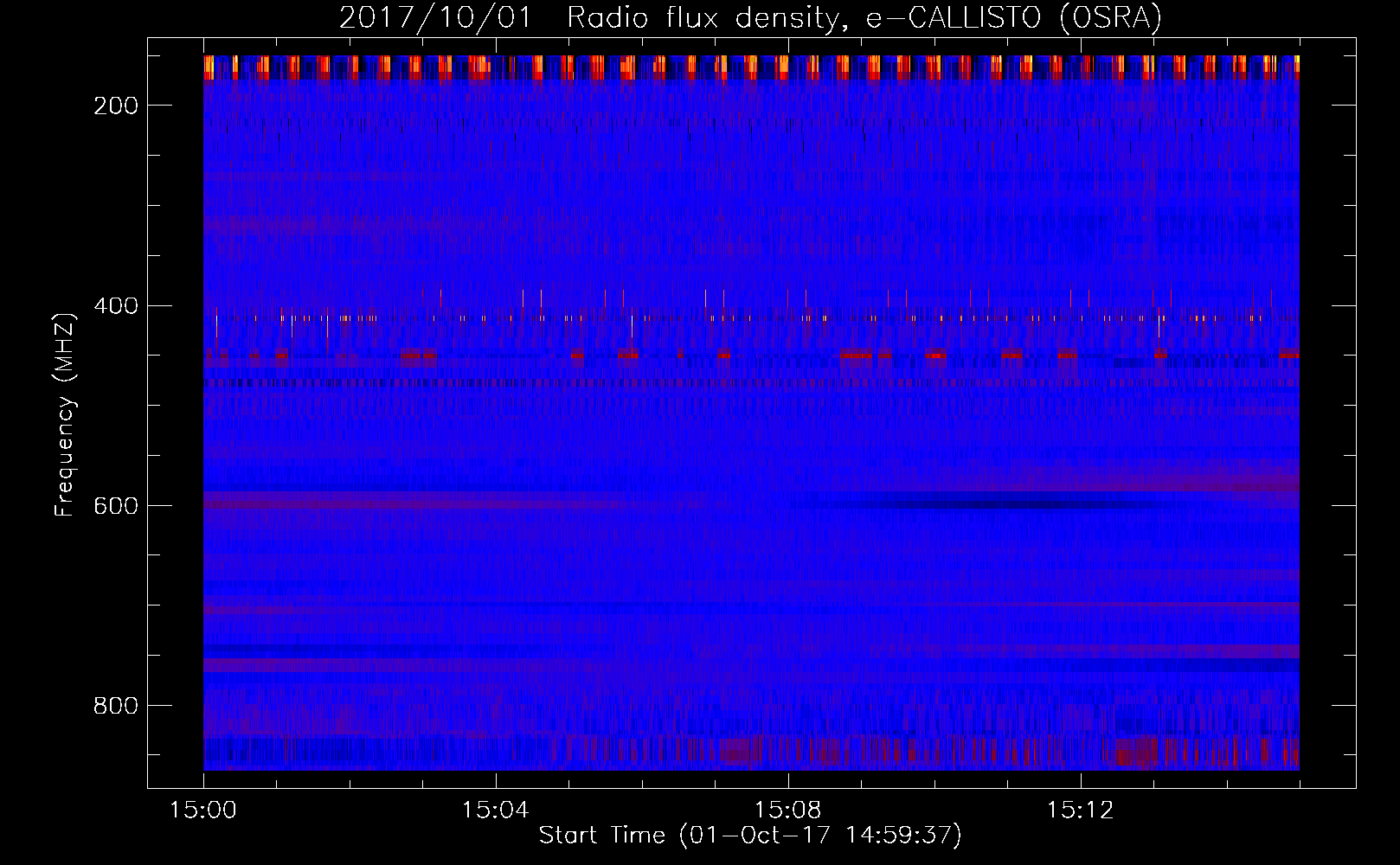Click the 15:04 time tick label
Screen dimensions: 1400x865
(x=496, y=810)
